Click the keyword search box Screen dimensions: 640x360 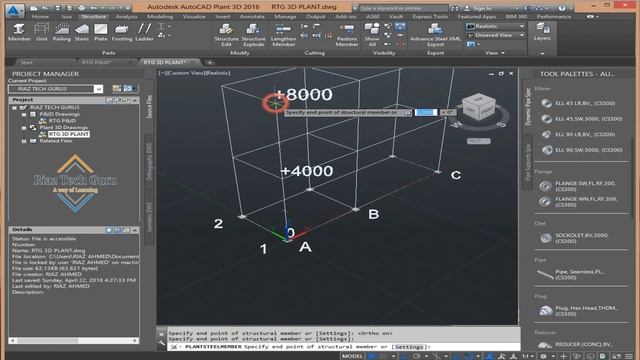click(x=403, y=8)
